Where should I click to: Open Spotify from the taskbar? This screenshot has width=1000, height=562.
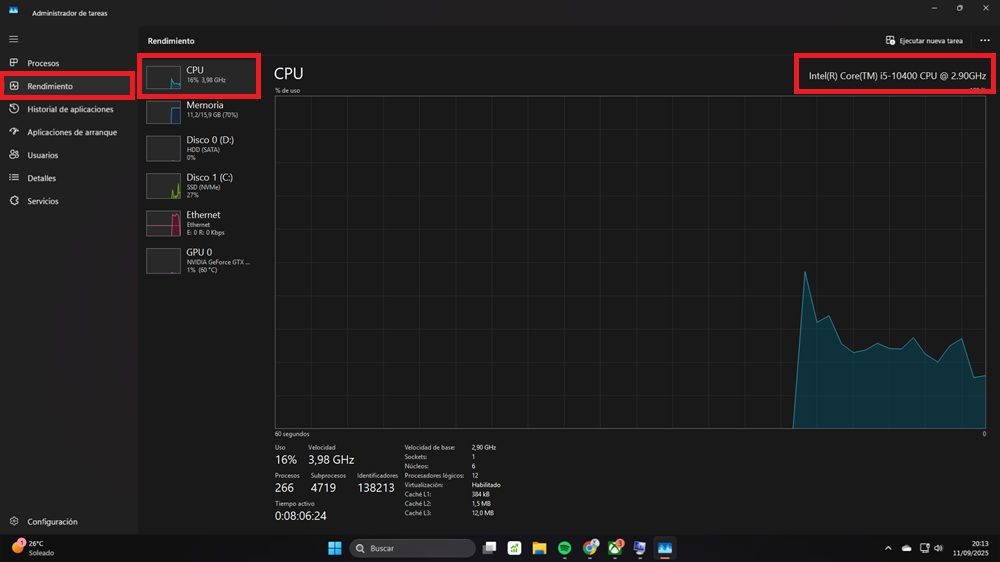click(x=564, y=548)
